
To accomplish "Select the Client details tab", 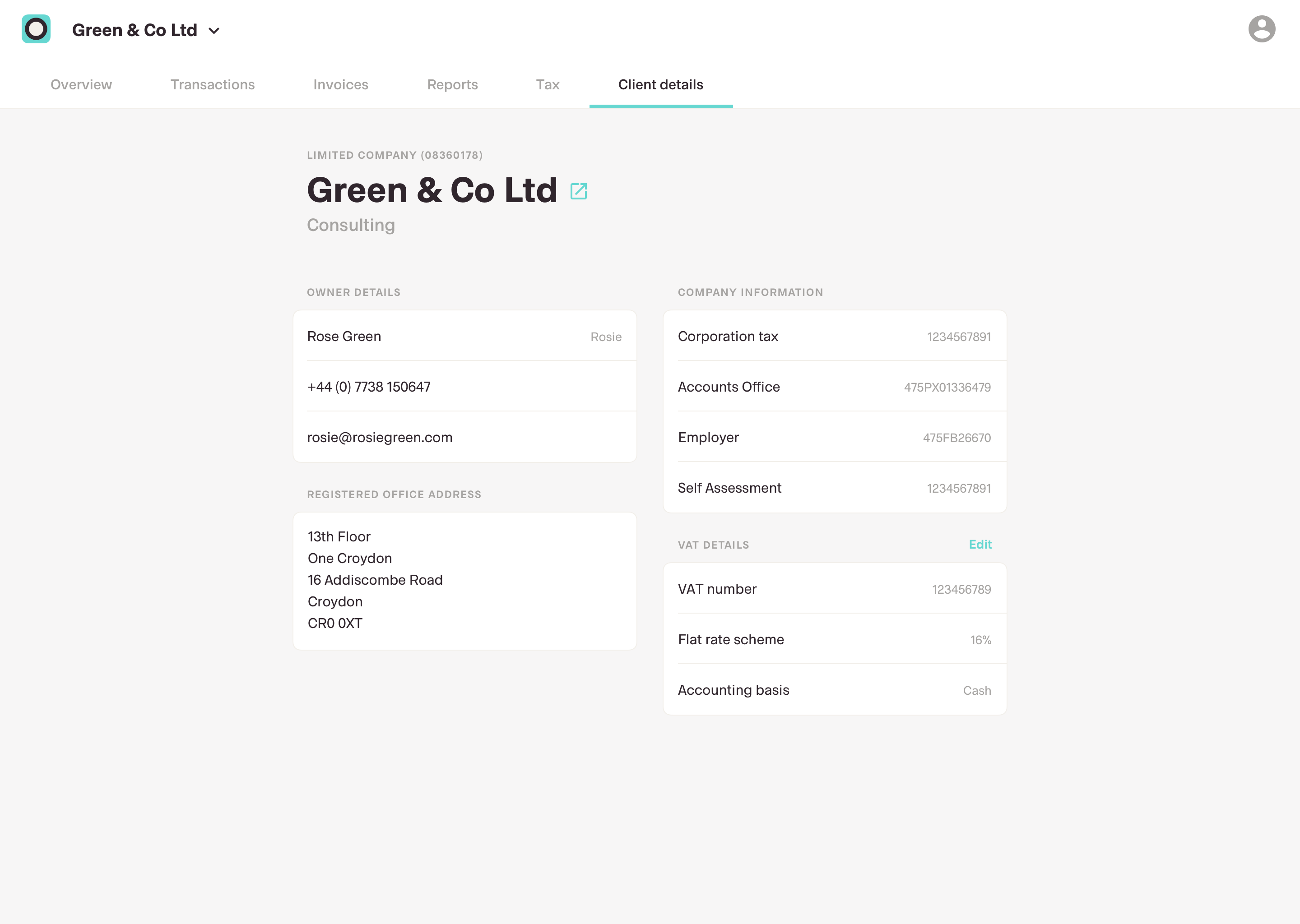I will point(660,85).
